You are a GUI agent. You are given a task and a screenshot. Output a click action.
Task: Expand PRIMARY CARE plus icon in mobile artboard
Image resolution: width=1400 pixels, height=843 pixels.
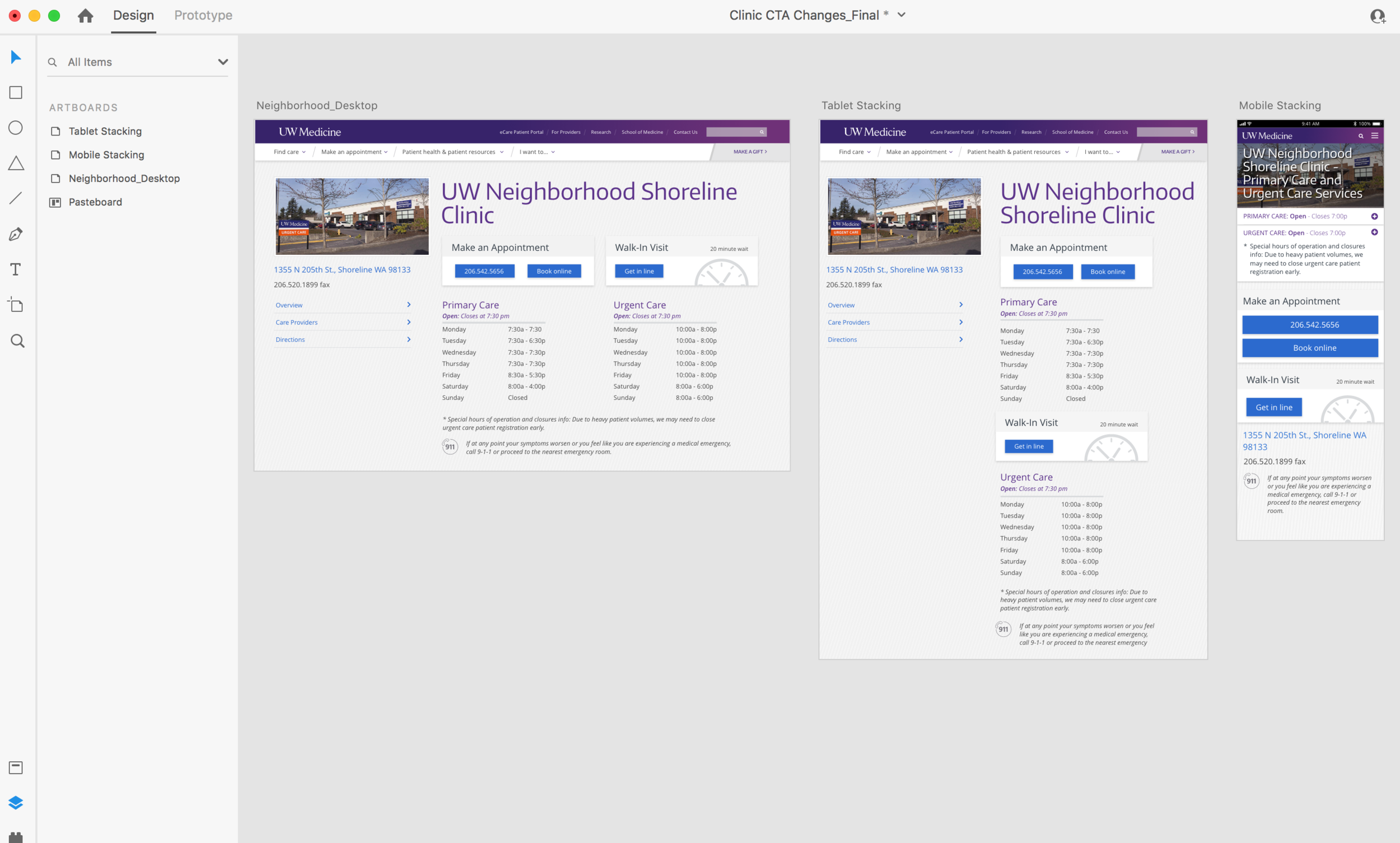[x=1374, y=216]
